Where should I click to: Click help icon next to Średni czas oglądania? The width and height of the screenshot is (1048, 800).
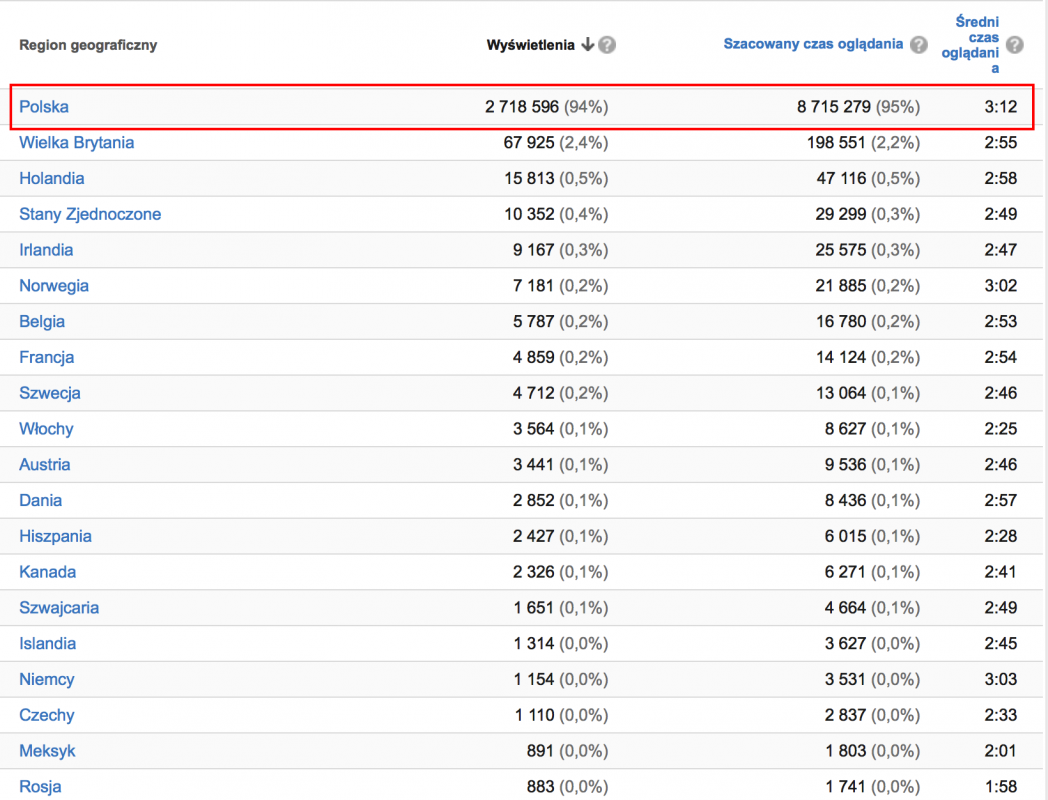click(1014, 45)
